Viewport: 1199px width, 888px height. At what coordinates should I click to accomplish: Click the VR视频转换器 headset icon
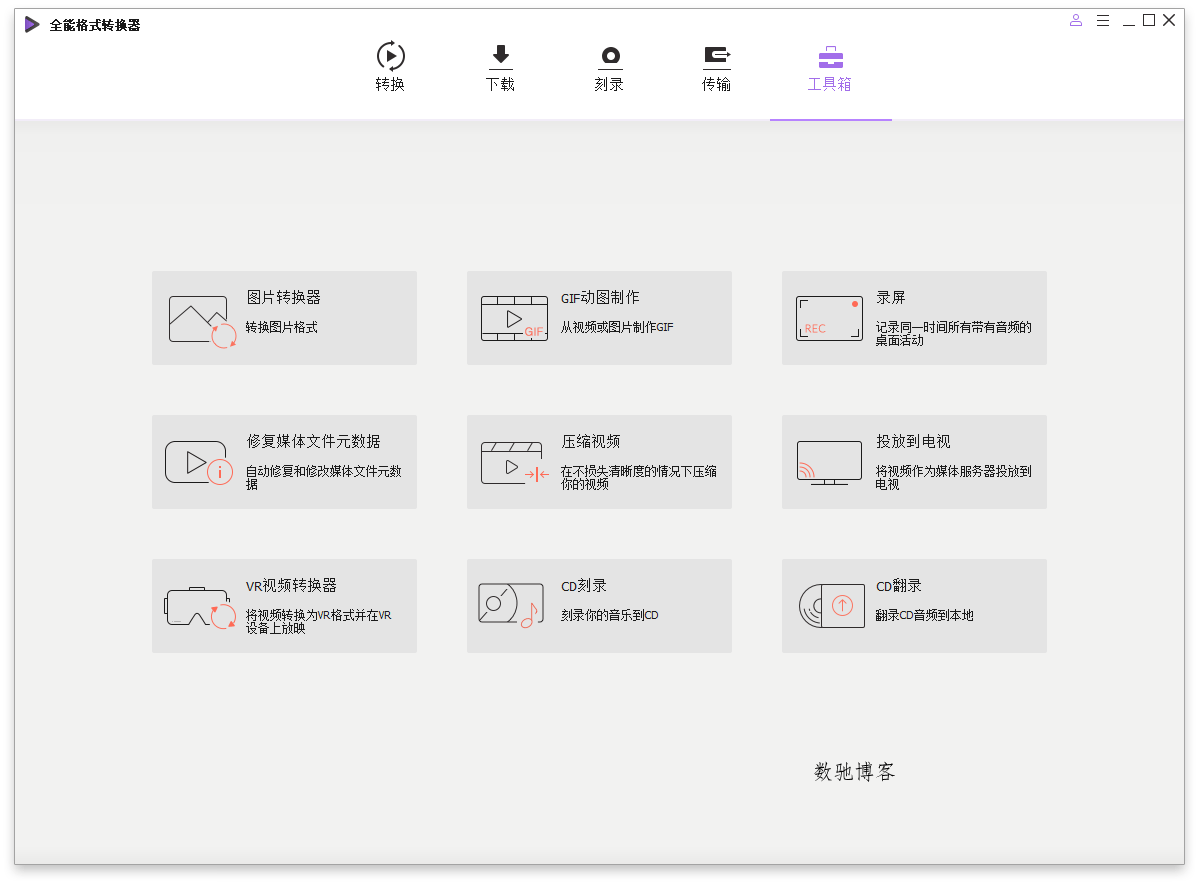point(200,608)
